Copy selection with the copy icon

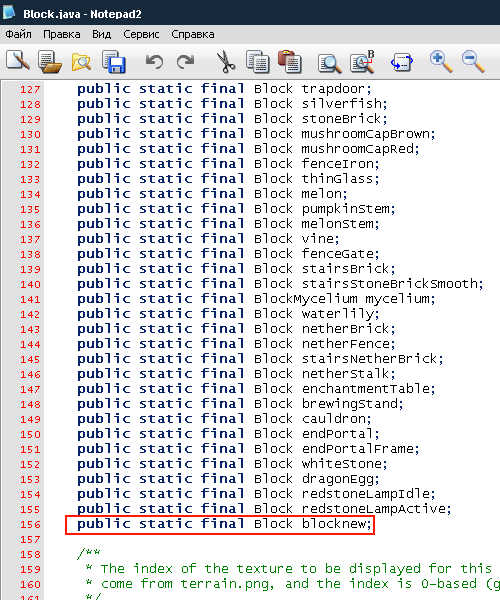click(x=257, y=61)
